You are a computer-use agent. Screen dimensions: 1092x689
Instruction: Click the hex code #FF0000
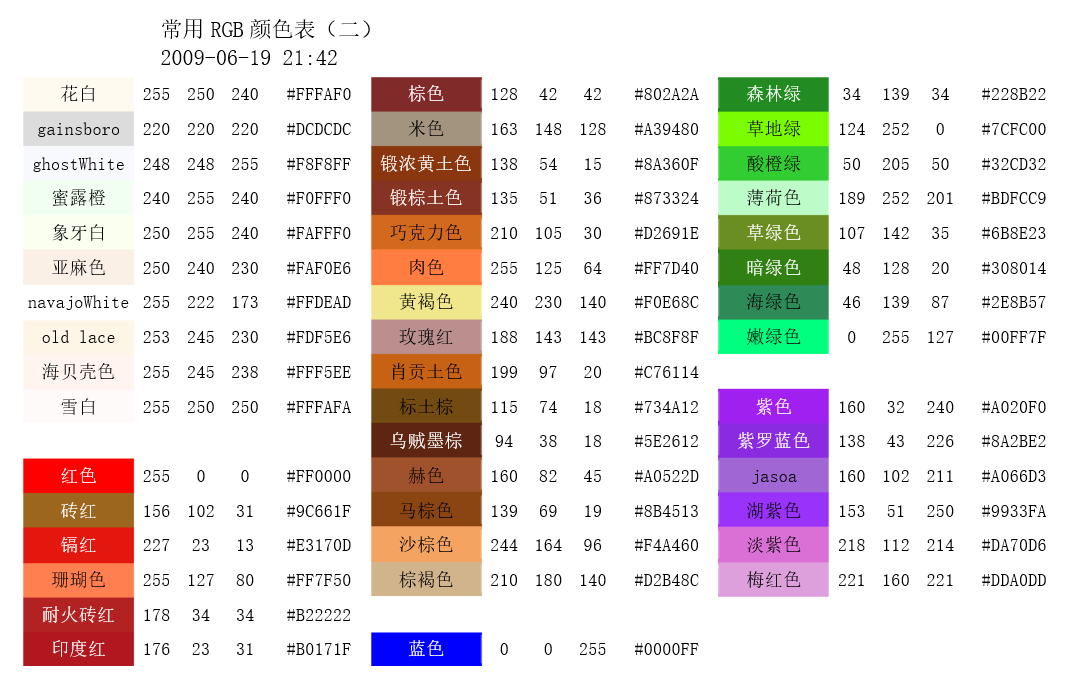318,476
